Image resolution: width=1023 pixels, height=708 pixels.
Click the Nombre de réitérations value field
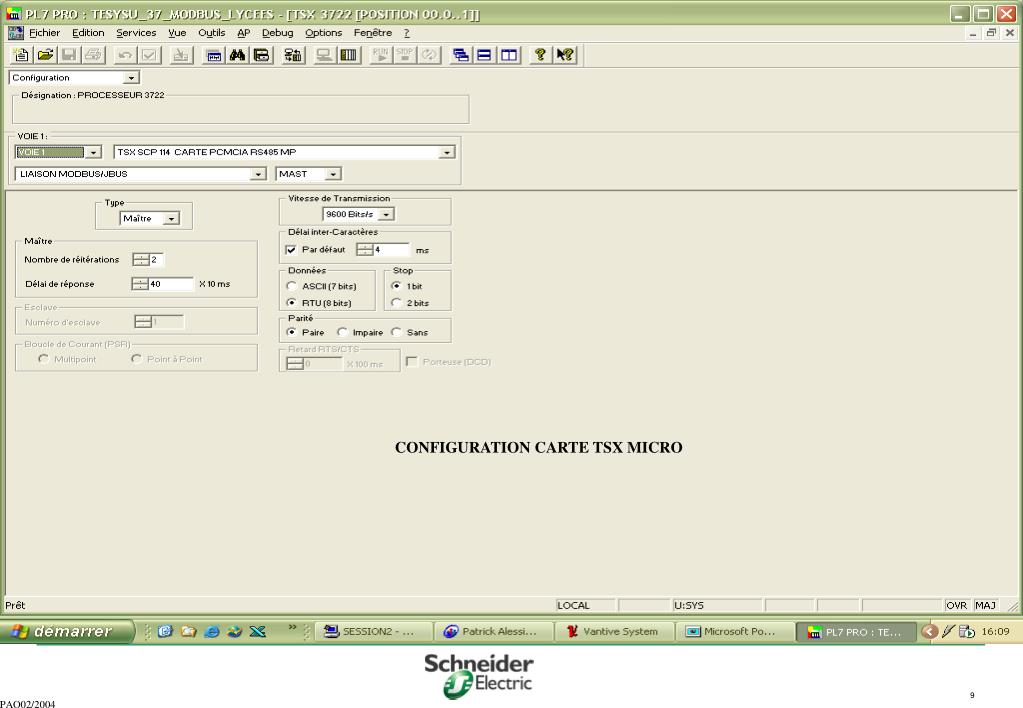tap(157, 260)
